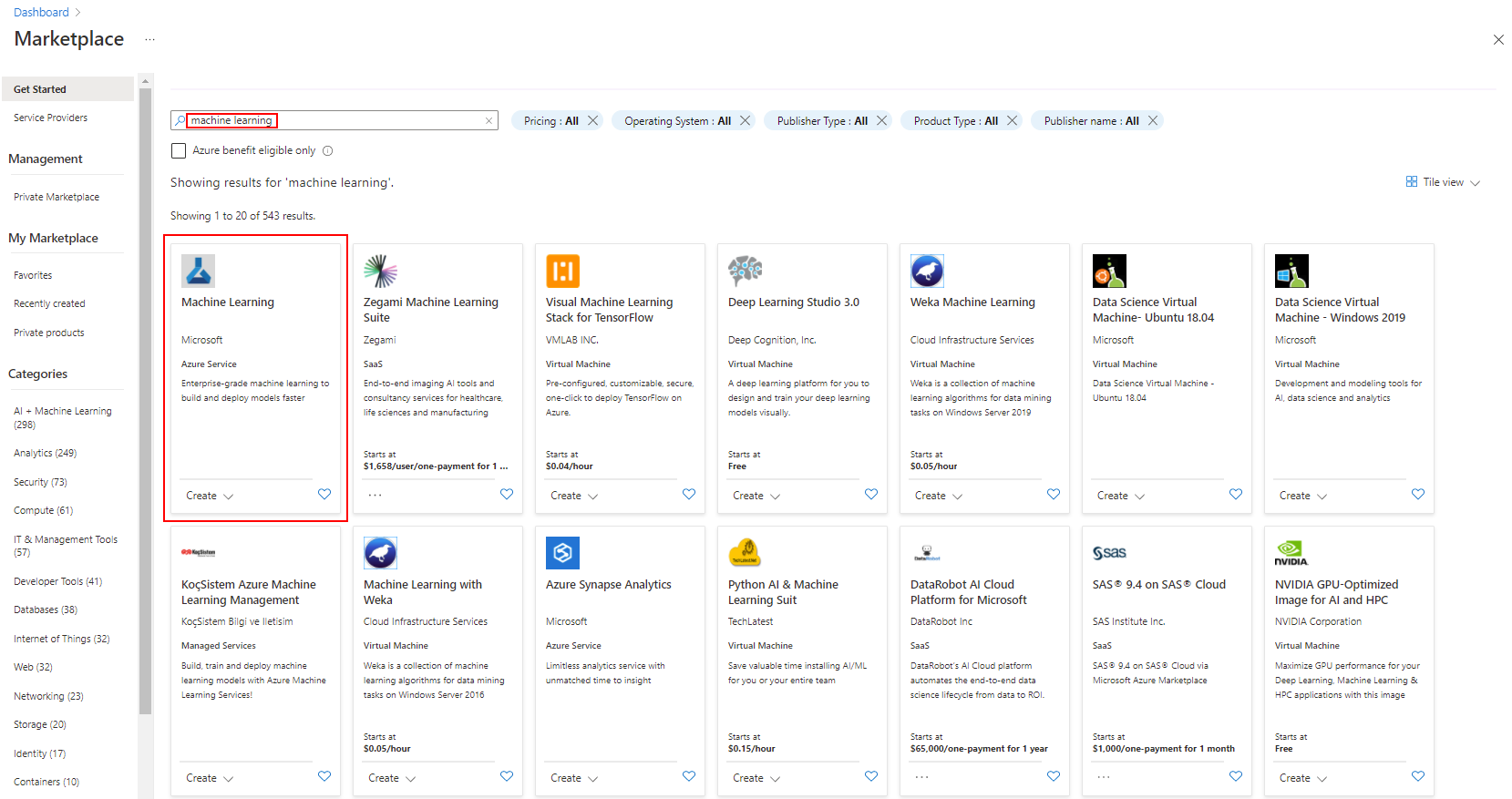Screen dimensions: 1512x799
Task: Remove the Publisher name filter
Action: tap(1153, 120)
